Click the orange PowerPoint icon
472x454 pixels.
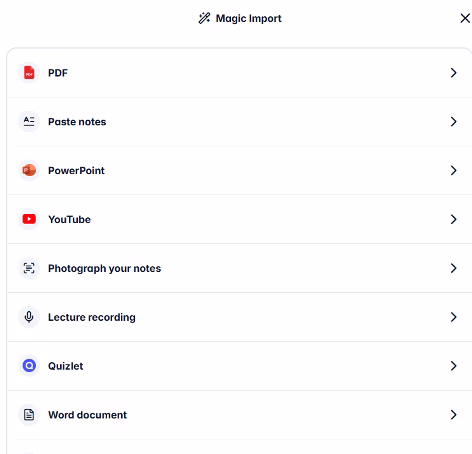click(29, 170)
